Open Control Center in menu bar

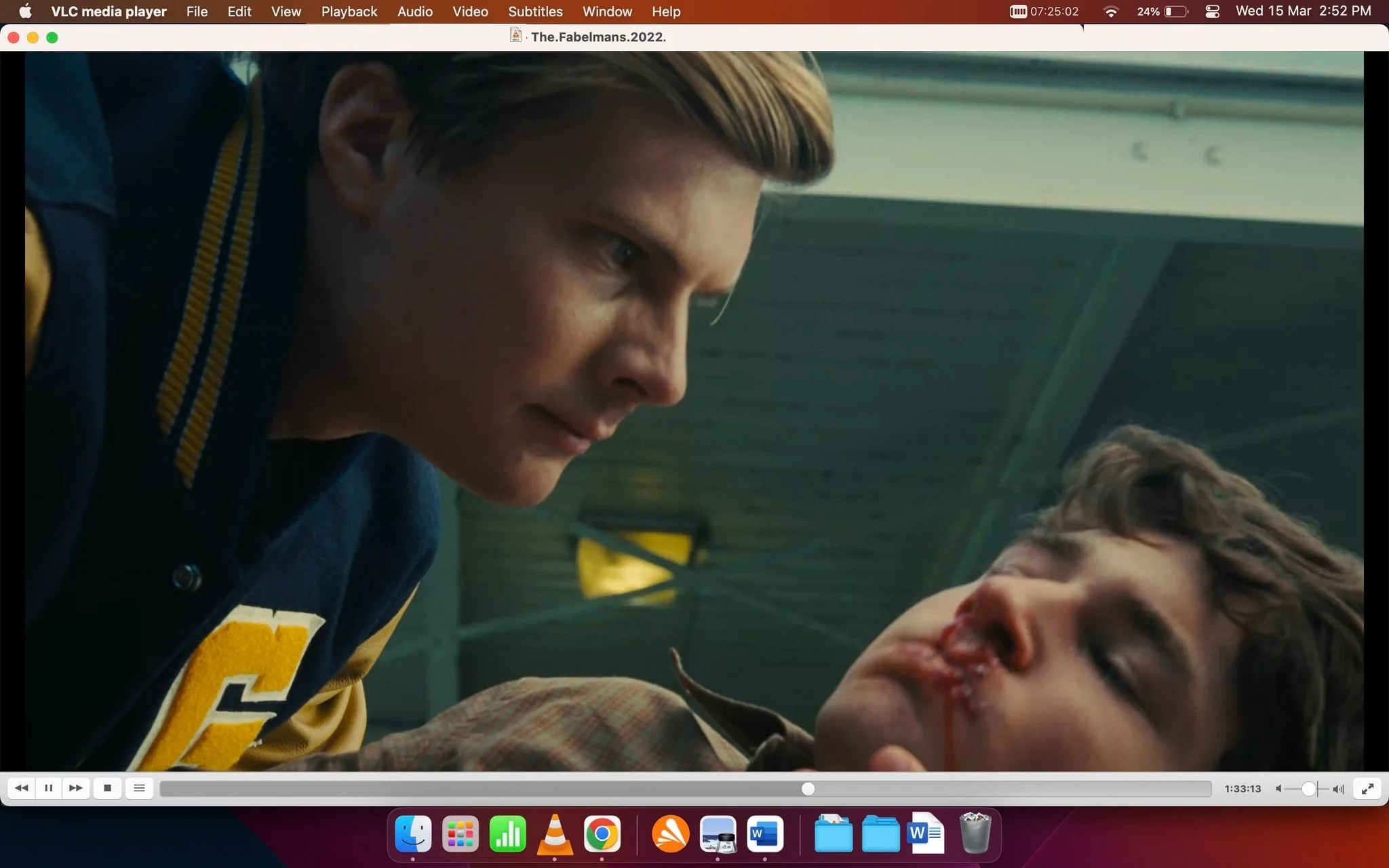pyautogui.click(x=1213, y=12)
